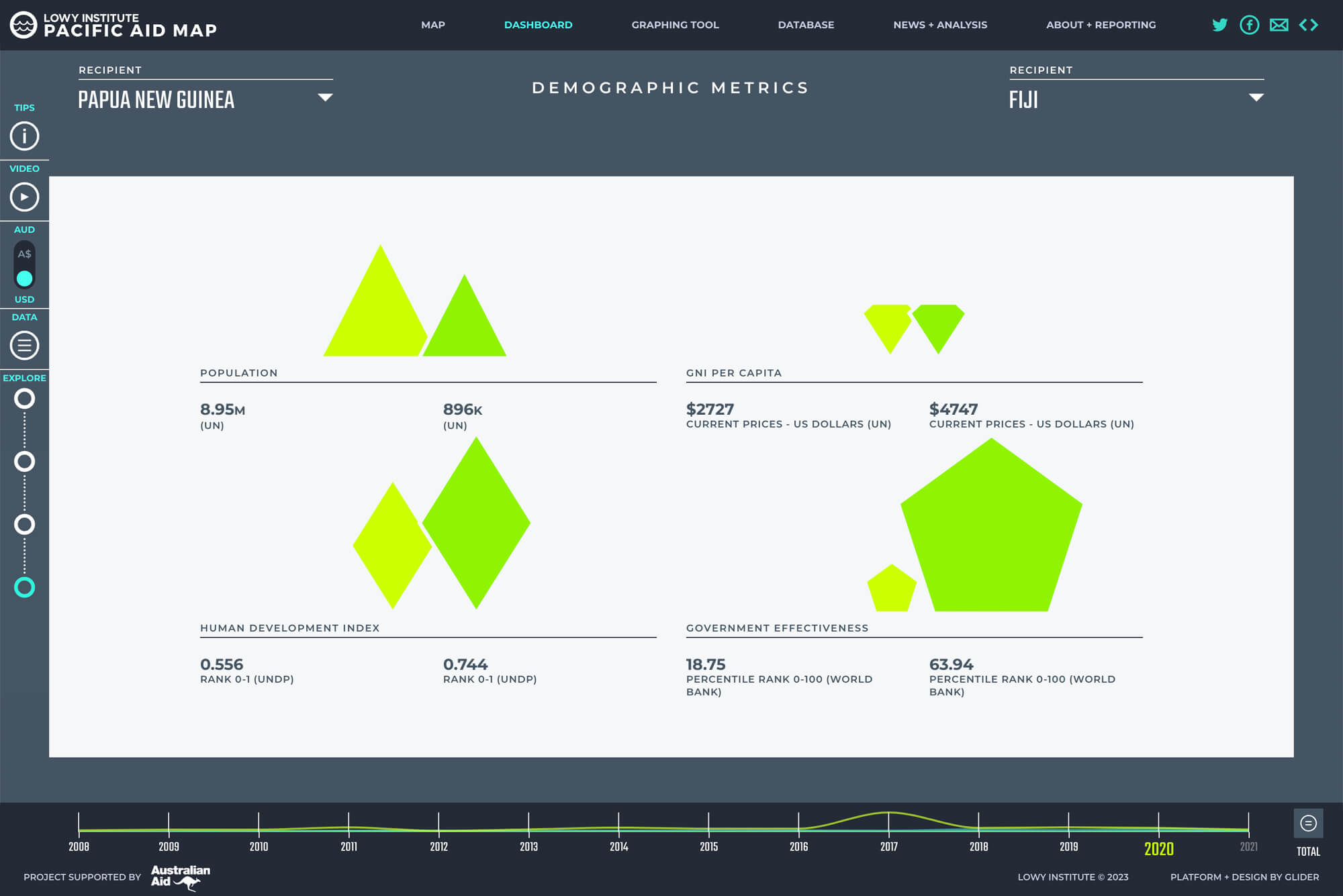Select year 2015 on the timeline

pos(708,846)
